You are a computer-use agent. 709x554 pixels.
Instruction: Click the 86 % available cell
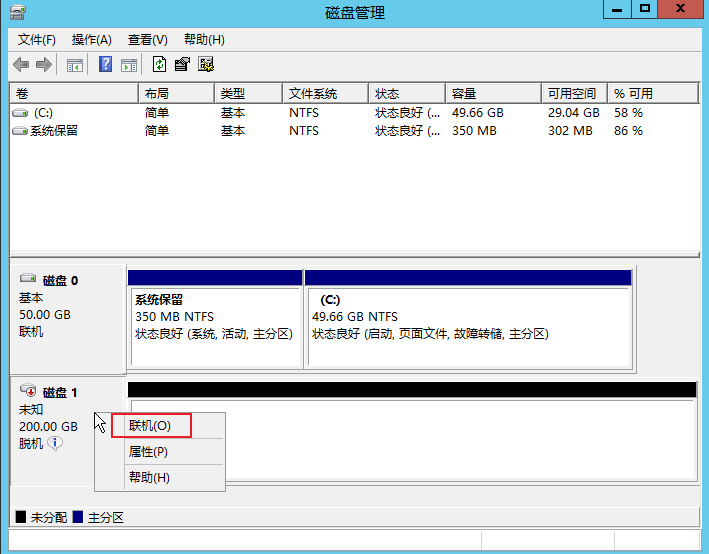(x=628, y=131)
